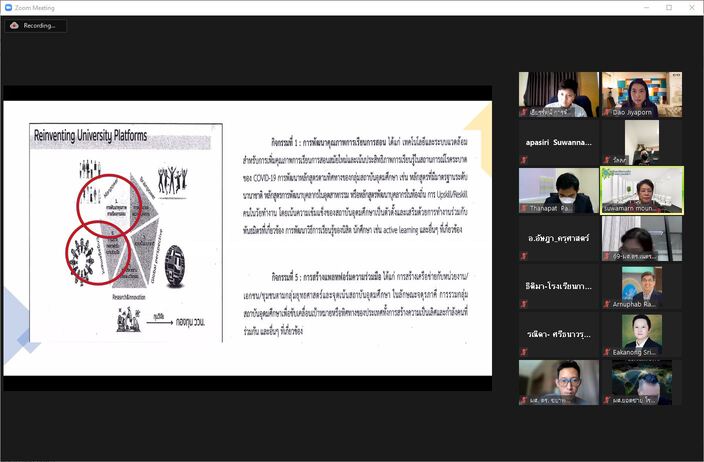
Task: Click the muted mic icon on Arnuphab Ra tile
Action: pos(607,304)
